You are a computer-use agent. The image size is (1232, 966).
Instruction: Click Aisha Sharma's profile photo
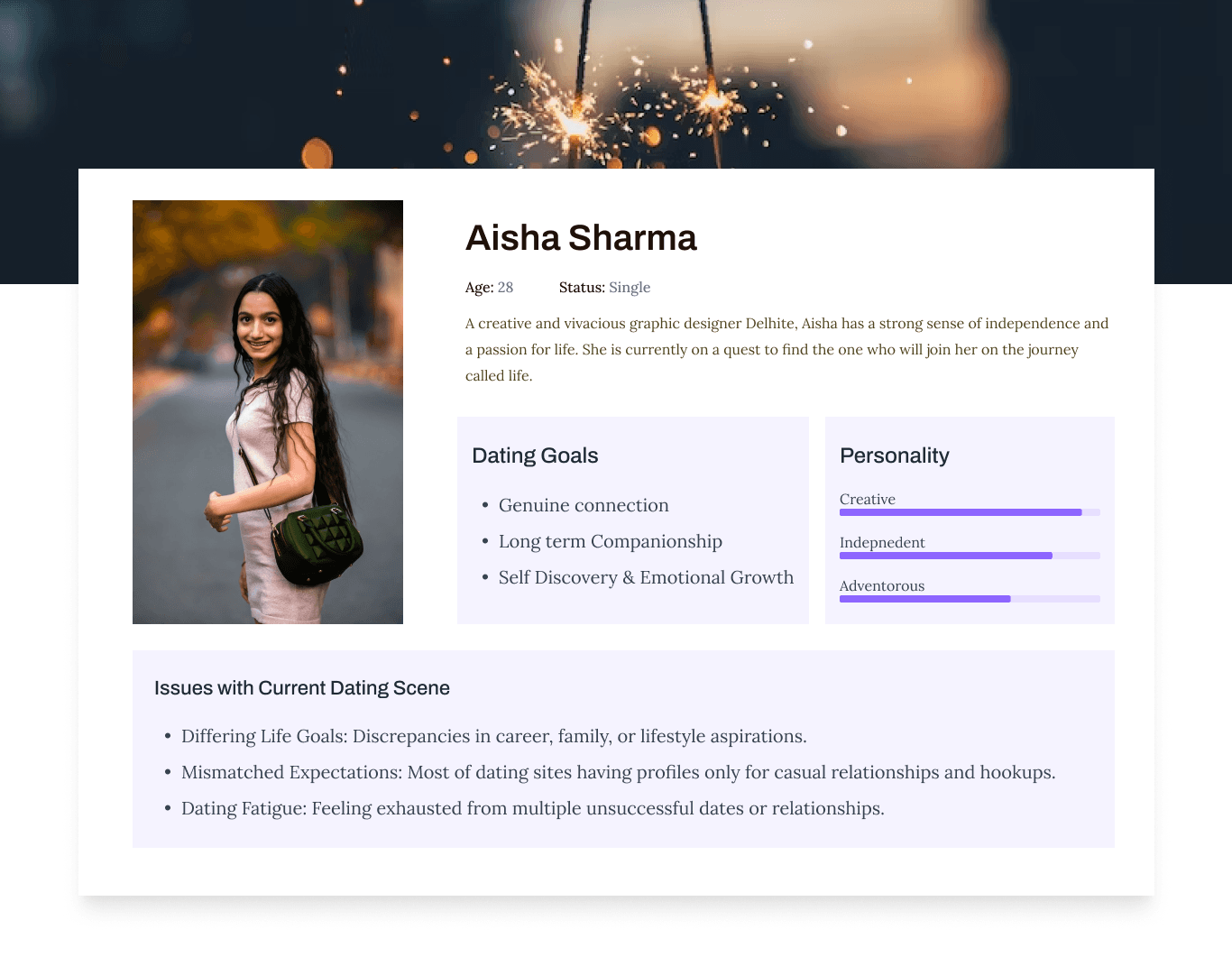[268, 411]
